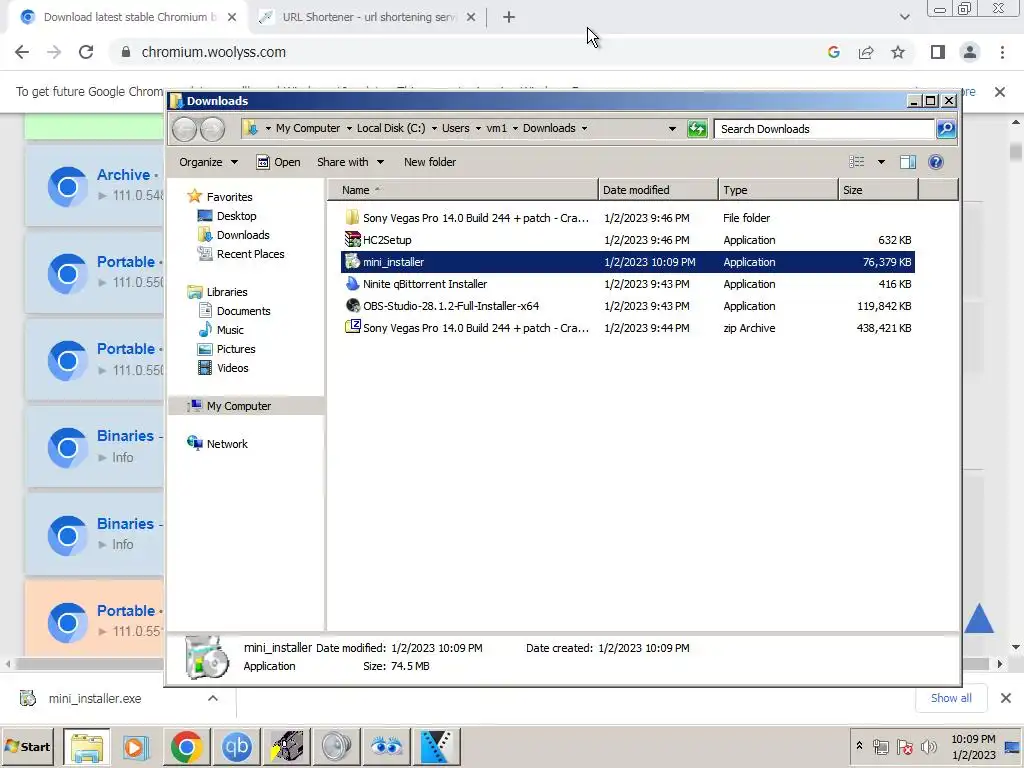
Task: Open the Chrome profile avatar
Action: tap(970, 52)
